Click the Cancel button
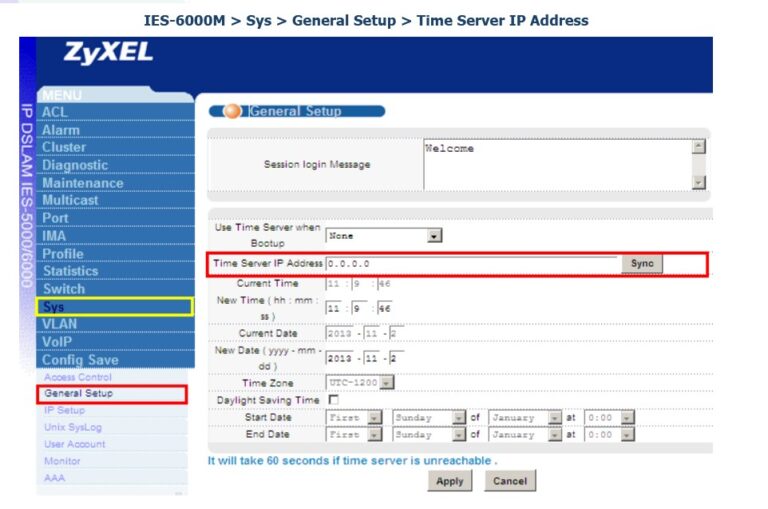 510,481
